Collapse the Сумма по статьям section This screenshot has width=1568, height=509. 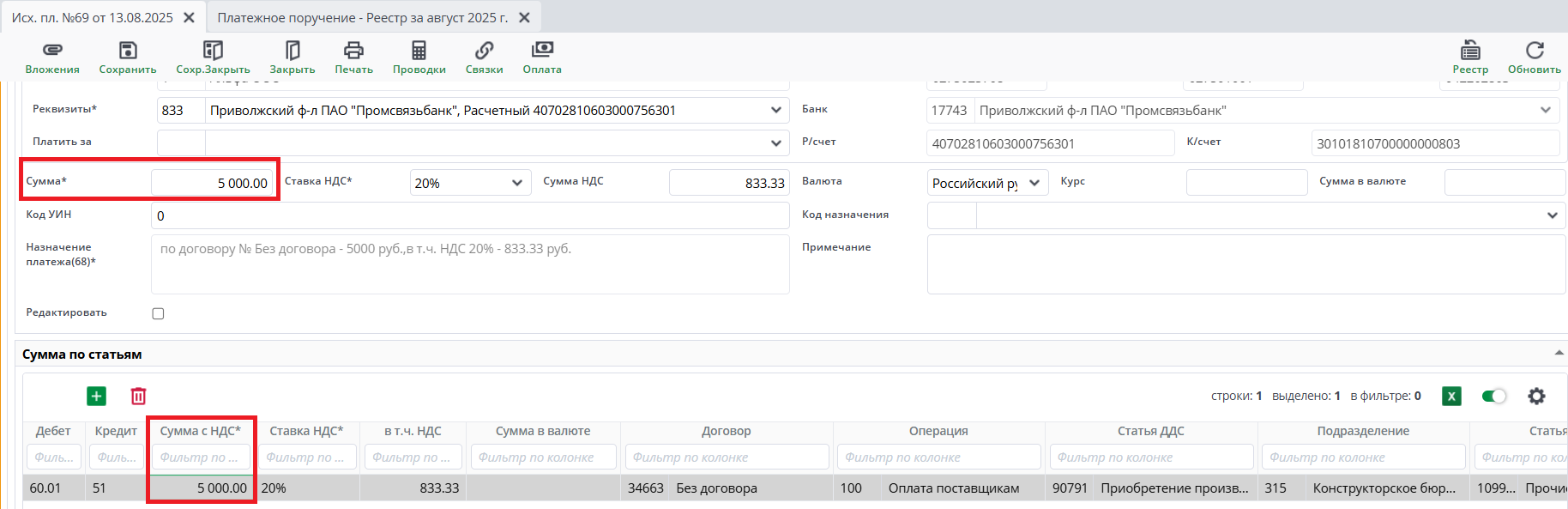pyautogui.click(x=1559, y=354)
